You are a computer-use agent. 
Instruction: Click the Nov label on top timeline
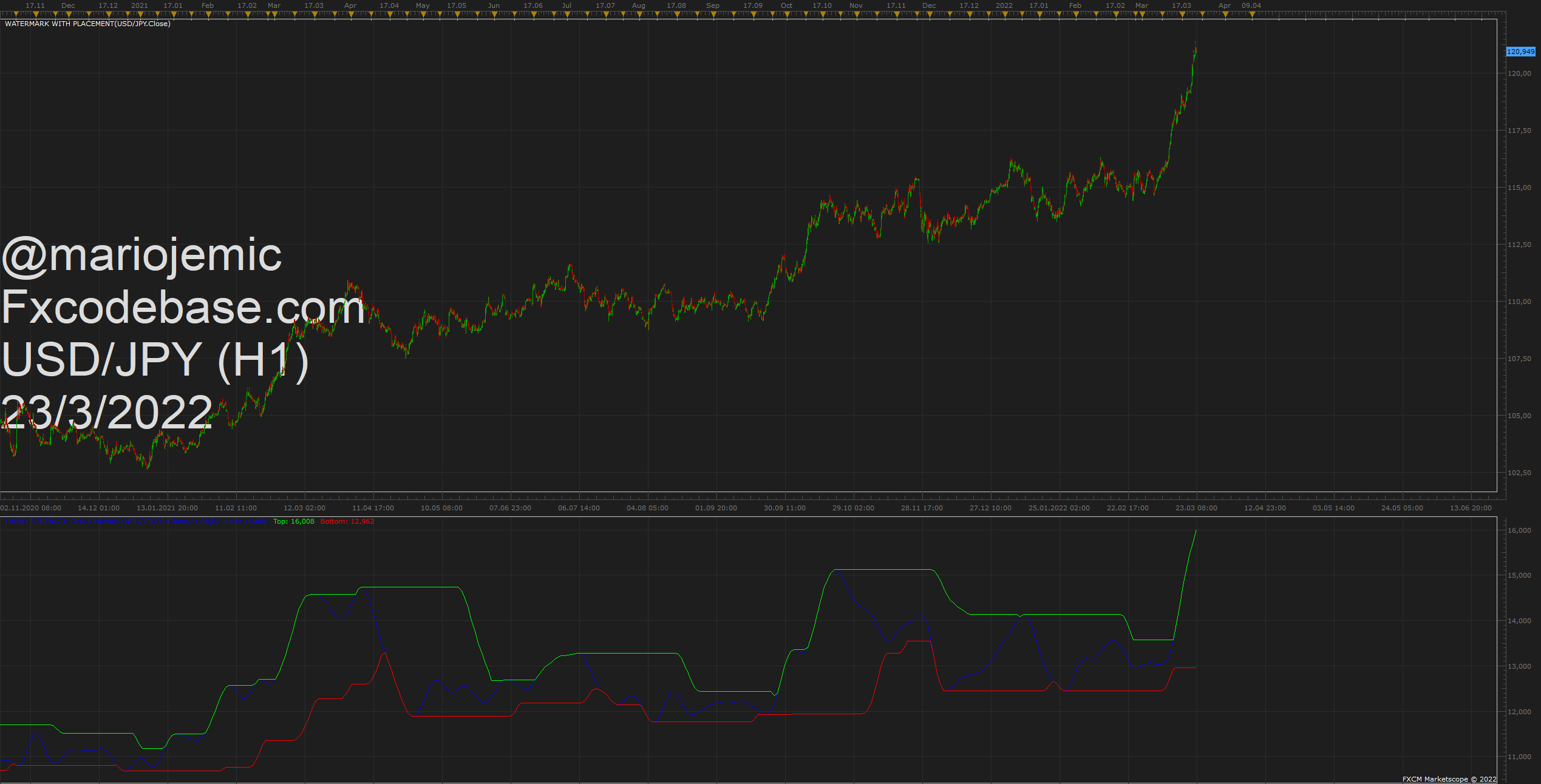pos(856,5)
